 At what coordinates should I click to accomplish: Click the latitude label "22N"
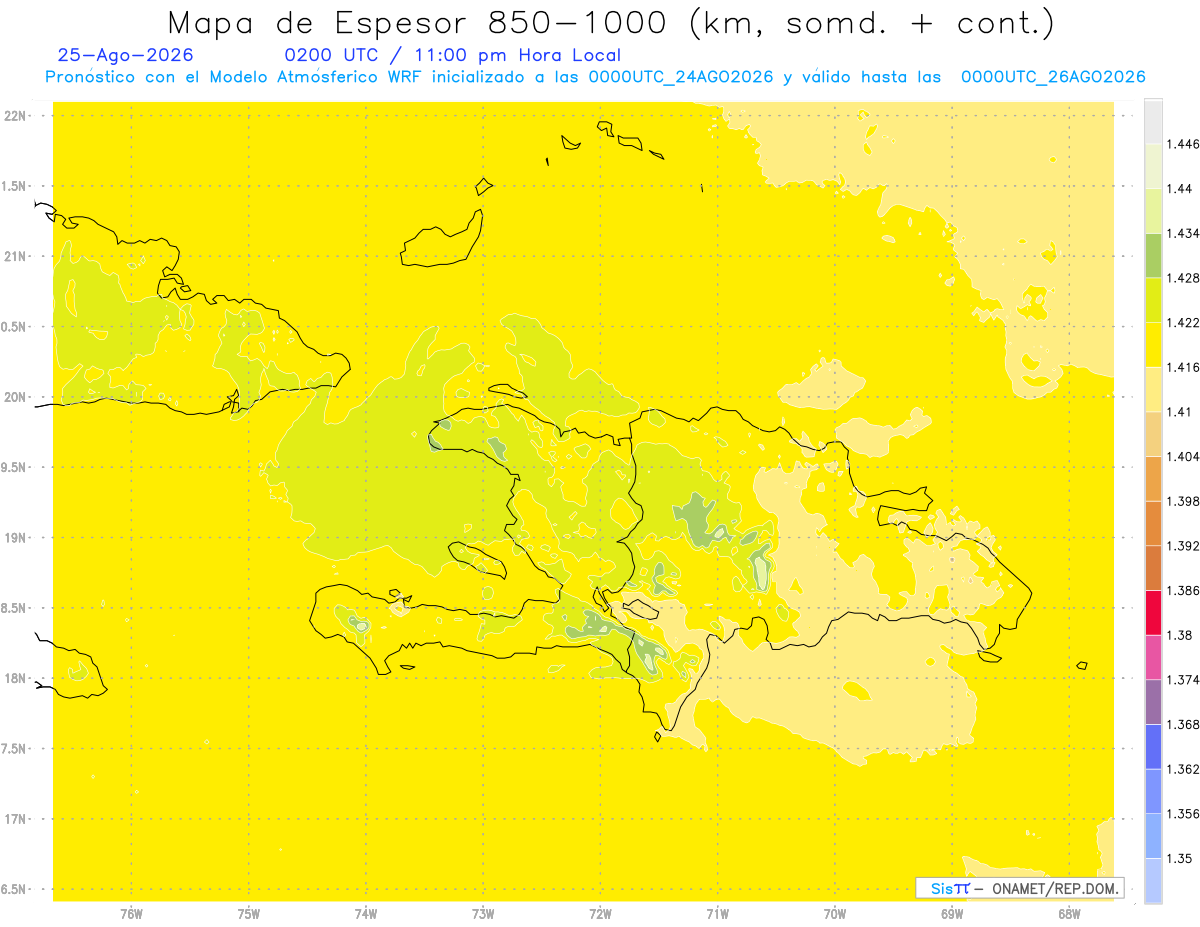coord(16,116)
